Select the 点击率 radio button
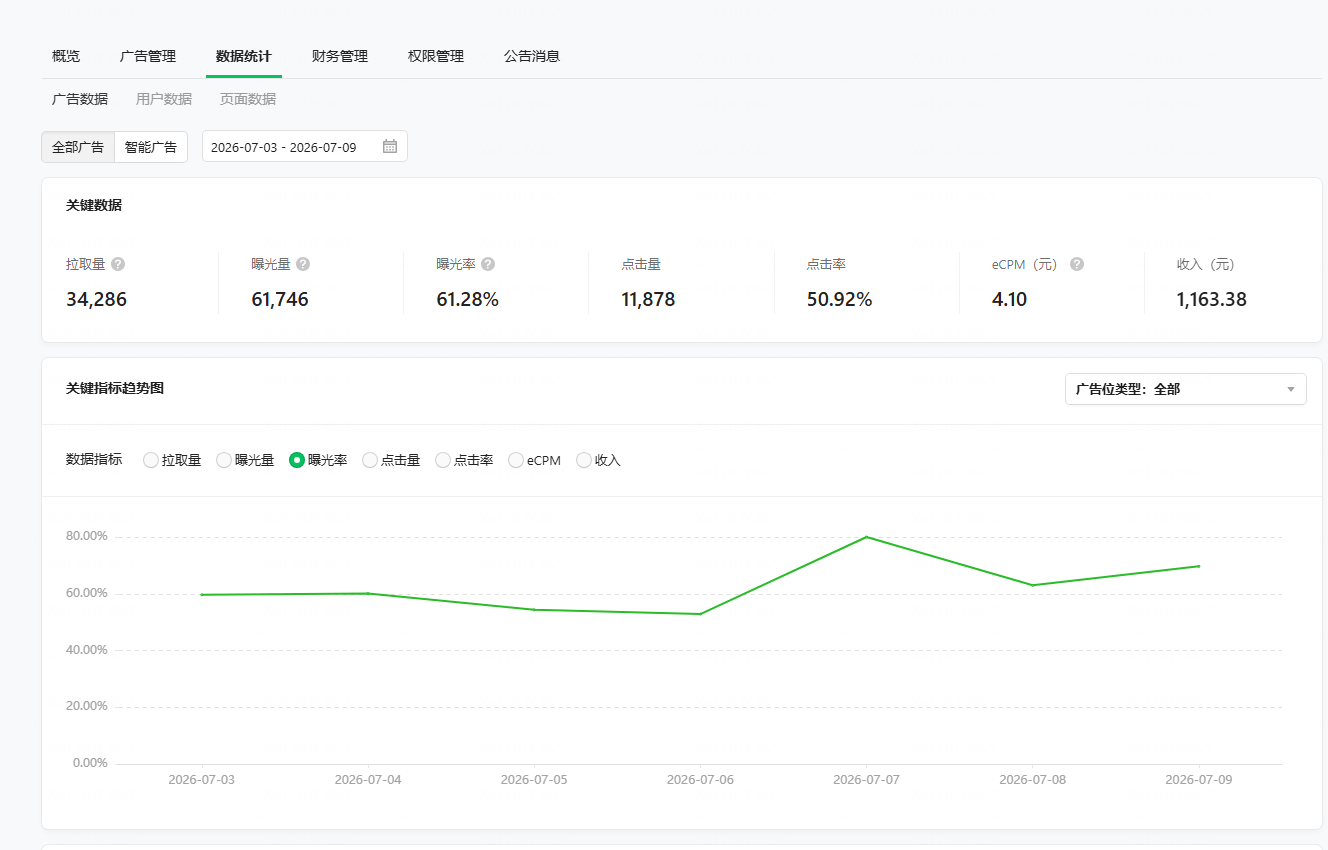The height and width of the screenshot is (850, 1328). 443,460
